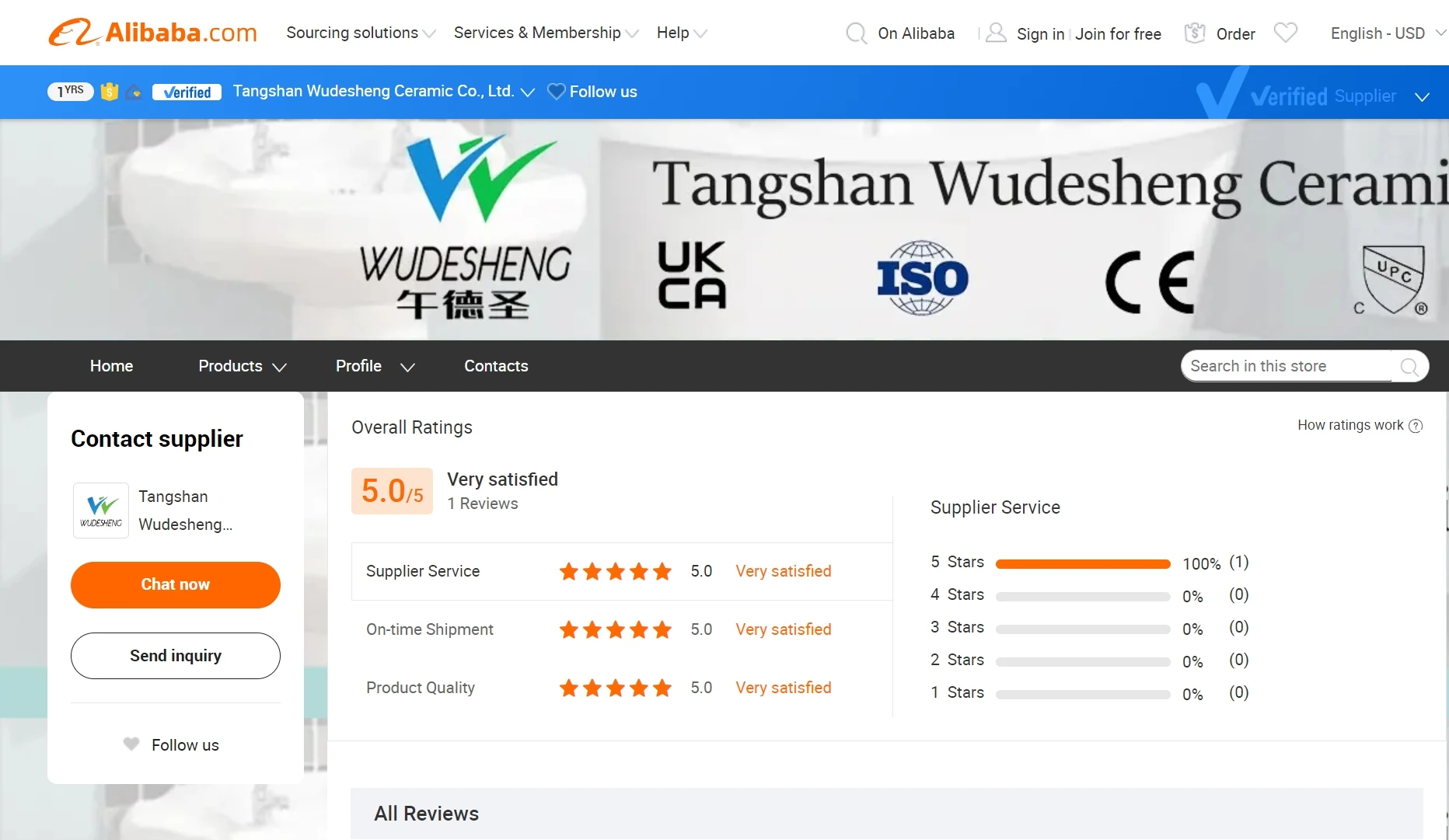Open the Products menu dropdown
The image size is (1449, 840).
(x=243, y=366)
